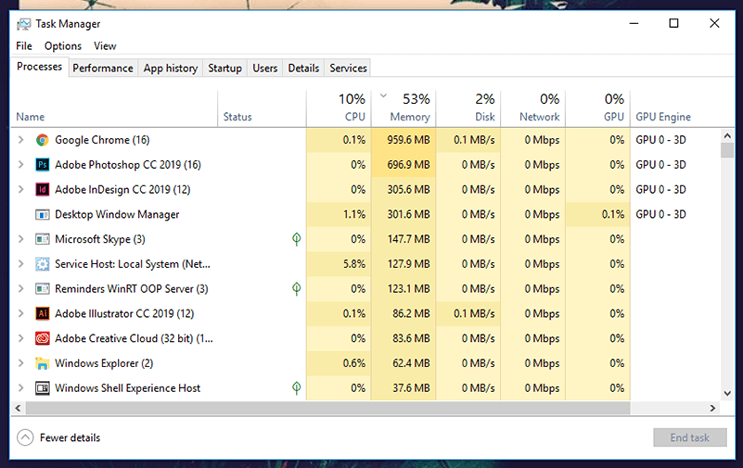Click the Service Host Local System icon
The image size is (743, 468).
(x=42, y=264)
